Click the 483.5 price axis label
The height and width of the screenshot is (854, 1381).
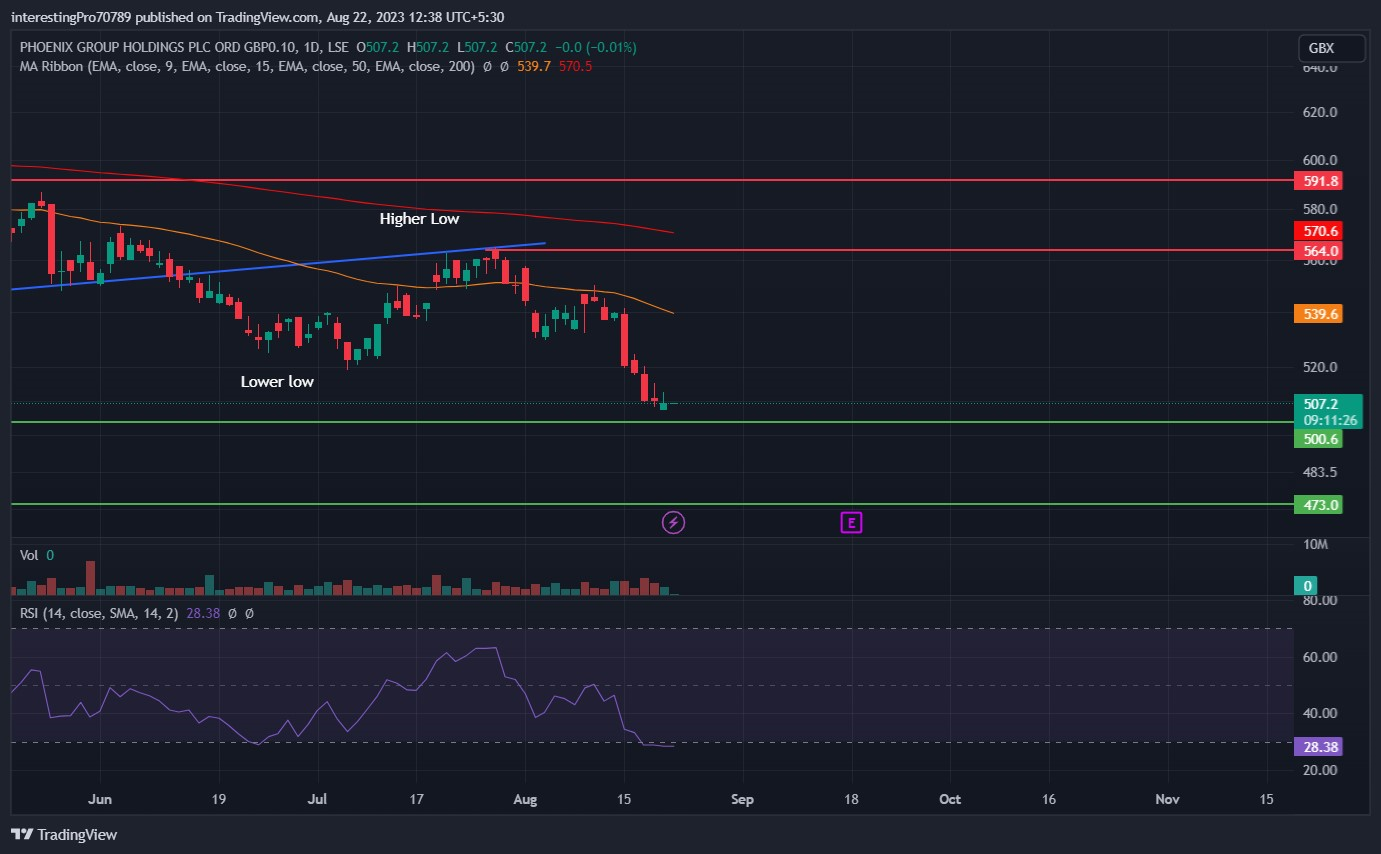tap(1320, 472)
